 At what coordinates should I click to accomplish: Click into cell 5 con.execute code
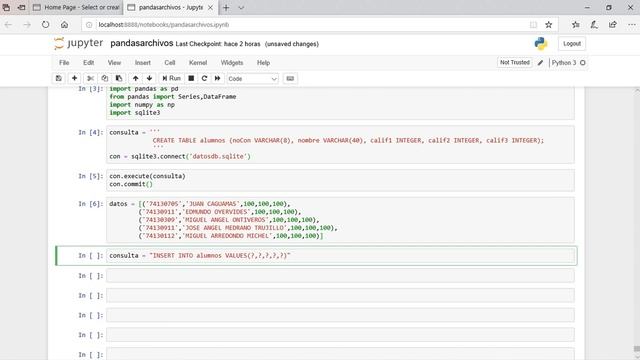tap(340, 180)
